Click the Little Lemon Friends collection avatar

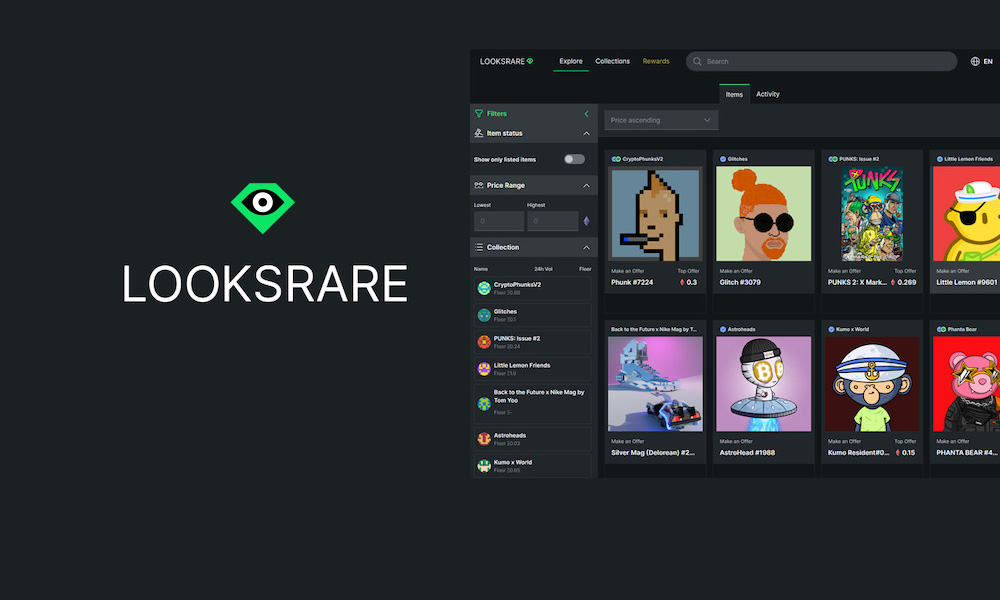484,369
